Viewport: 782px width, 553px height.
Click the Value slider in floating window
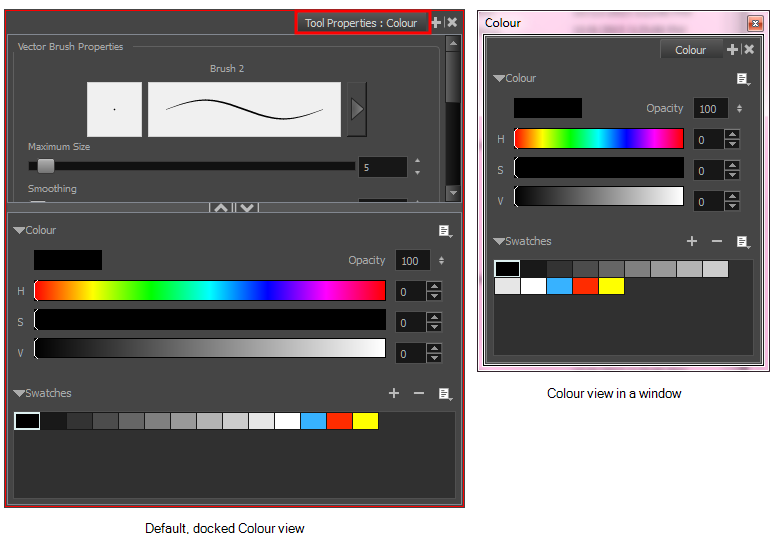click(598, 196)
